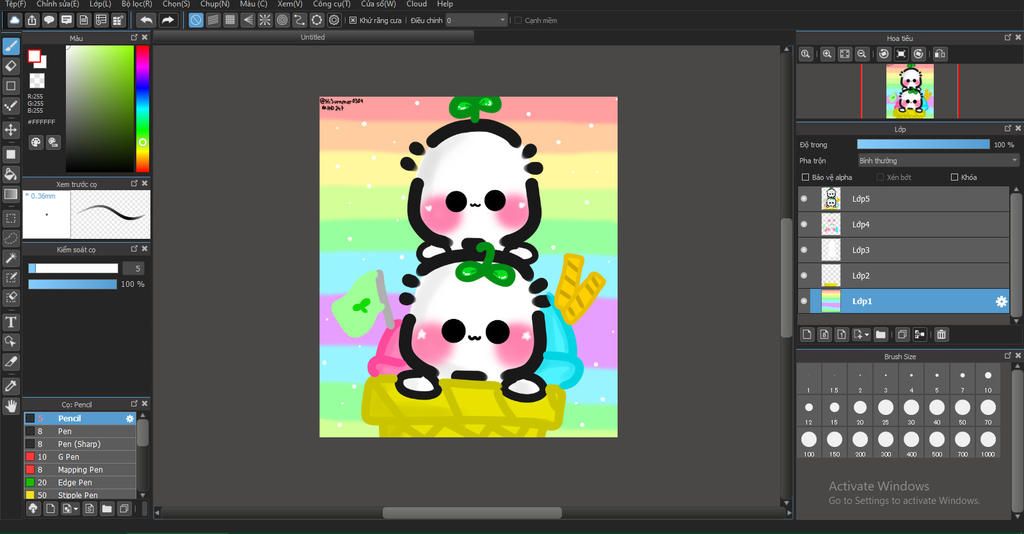Select the Text tool

(11, 322)
